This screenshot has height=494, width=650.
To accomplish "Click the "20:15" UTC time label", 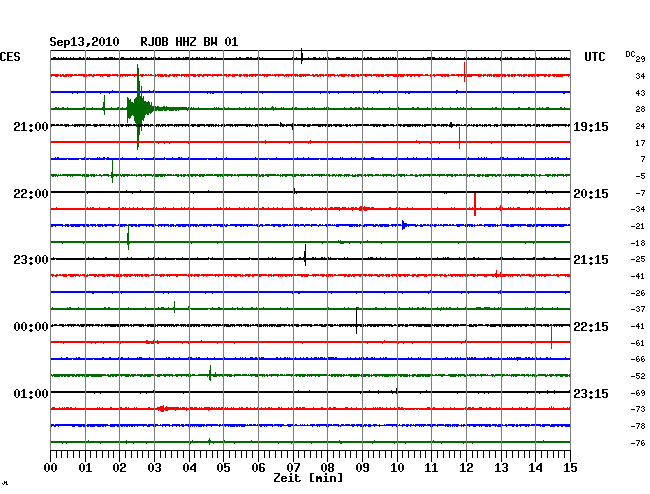I will pos(591,194).
